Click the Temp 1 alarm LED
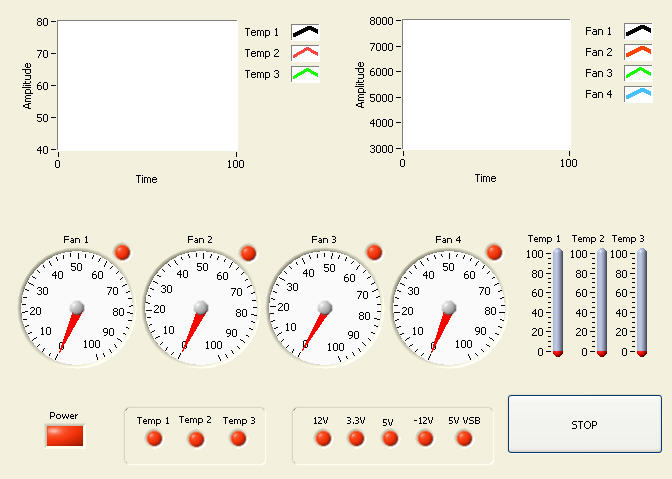This screenshot has height=479, width=672. click(x=154, y=438)
